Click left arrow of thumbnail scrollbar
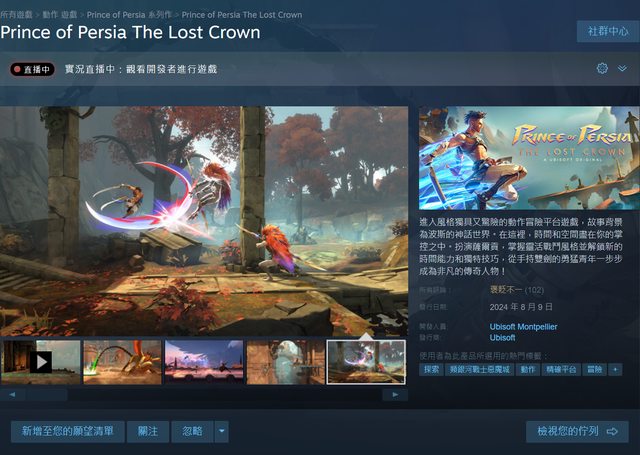 (x=12, y=395)
